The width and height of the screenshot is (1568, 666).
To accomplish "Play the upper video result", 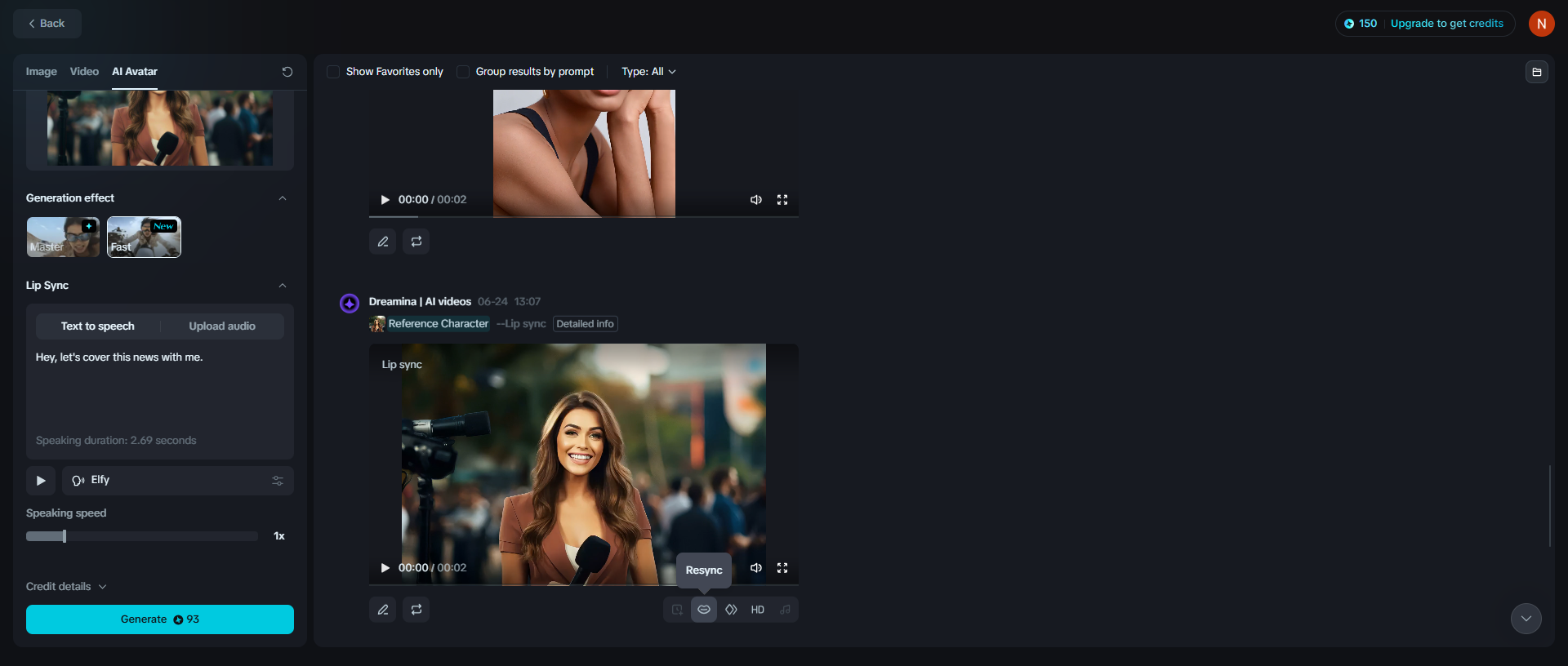I will tap(385, 200).
